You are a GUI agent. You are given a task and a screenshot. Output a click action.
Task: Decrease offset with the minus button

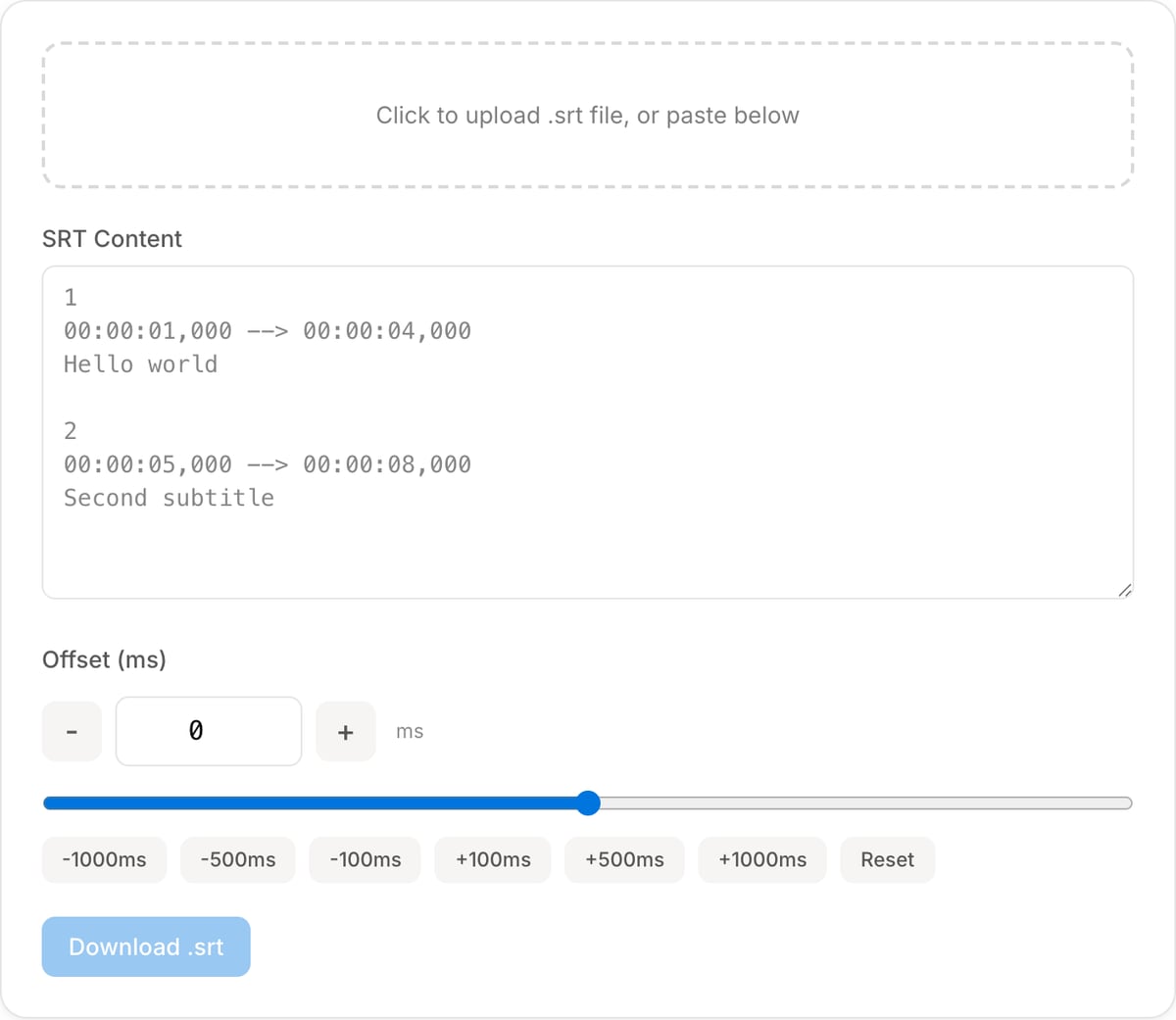pyautogui.click(x=72, y=731)
